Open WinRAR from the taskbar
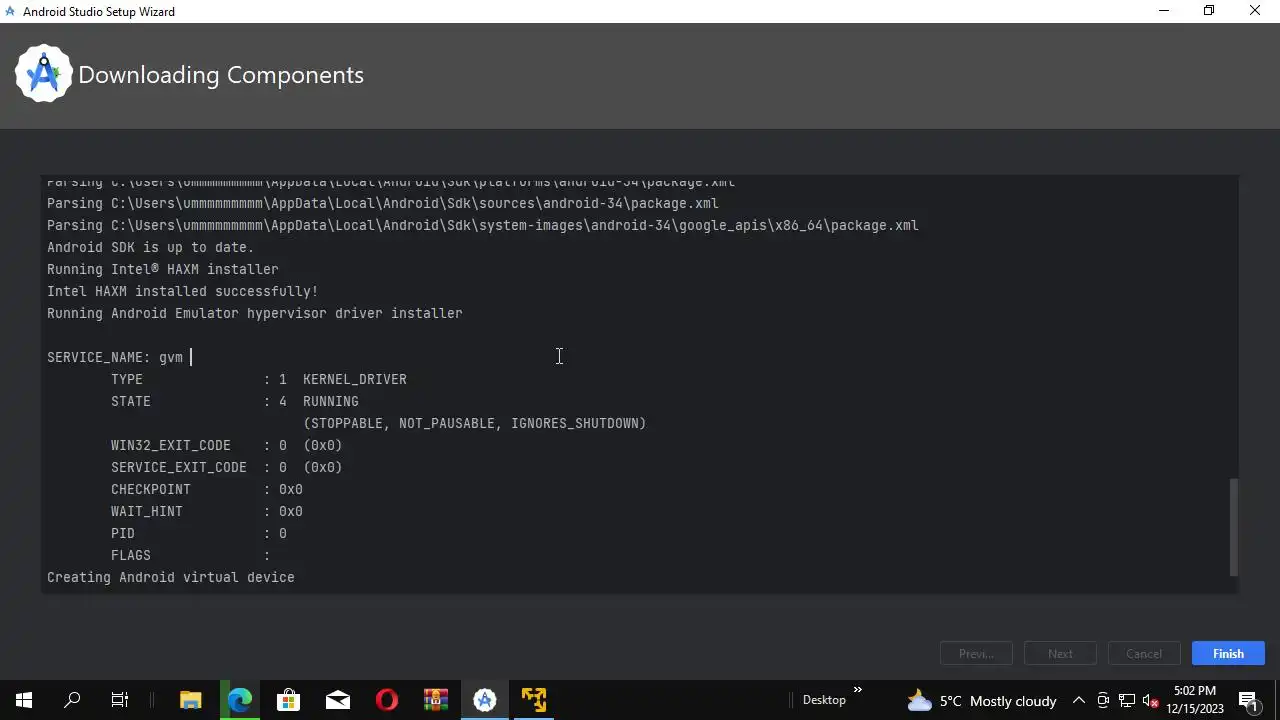 click(436, 700)
